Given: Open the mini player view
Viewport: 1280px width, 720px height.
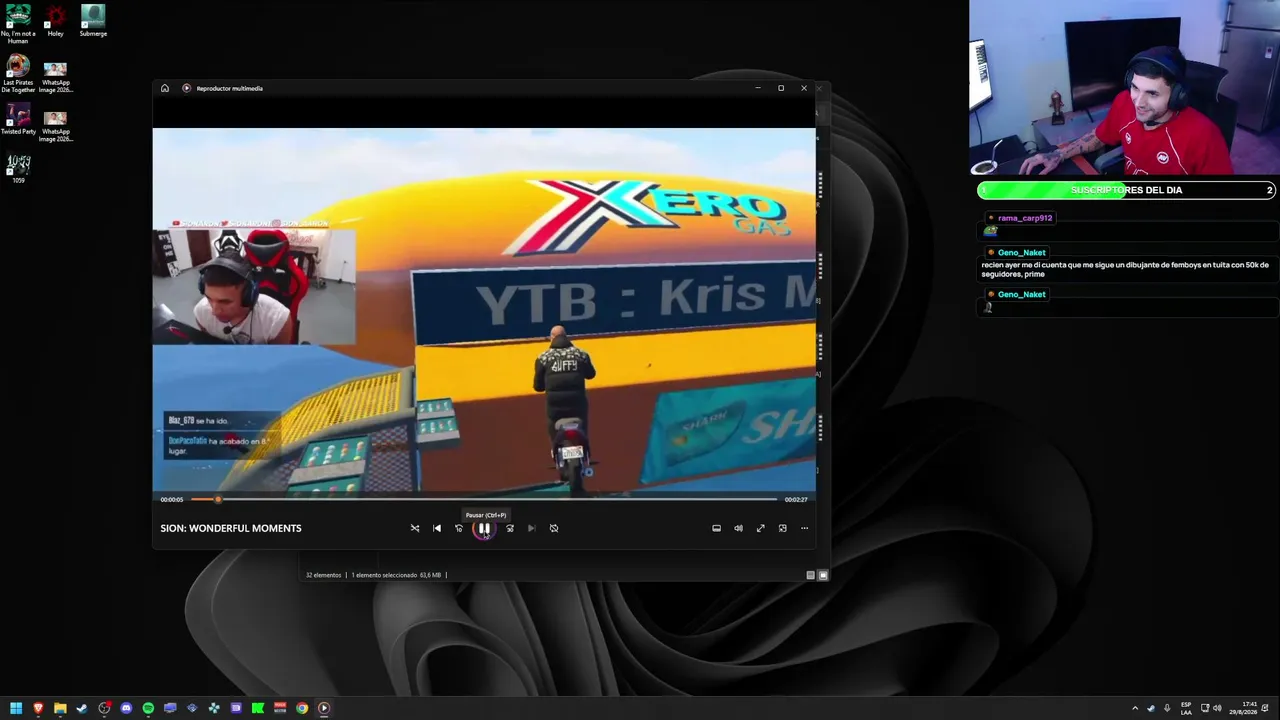Looking at the screenshot, I should (782, 528).
